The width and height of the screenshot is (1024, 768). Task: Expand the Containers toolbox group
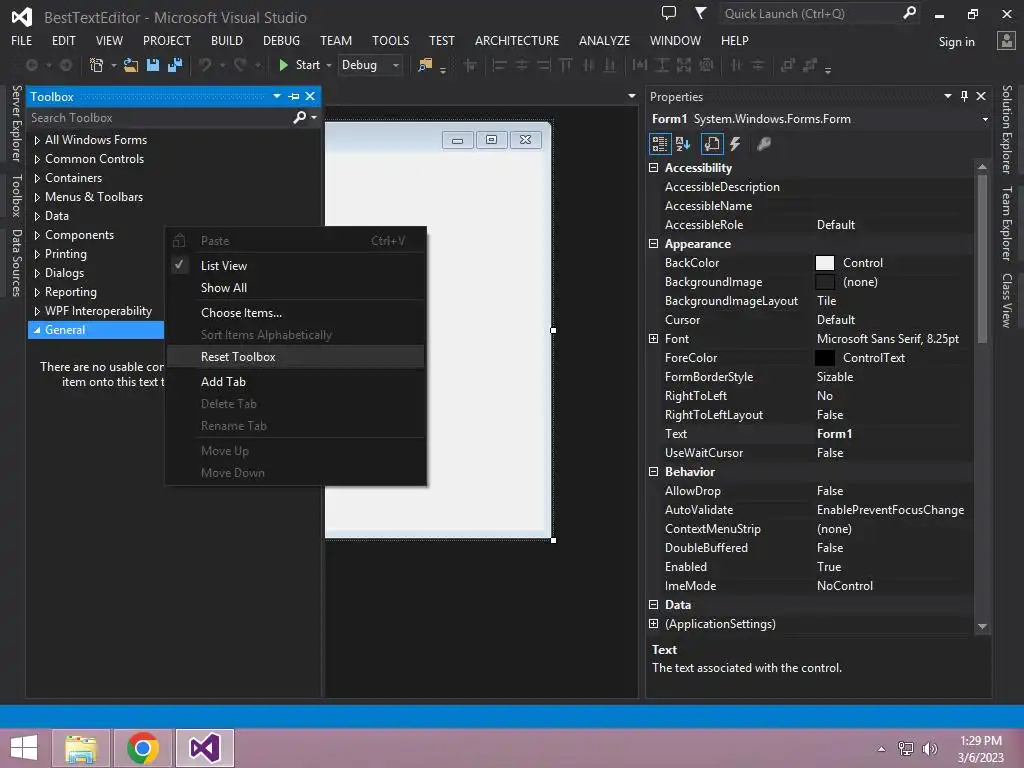(37, 178)
